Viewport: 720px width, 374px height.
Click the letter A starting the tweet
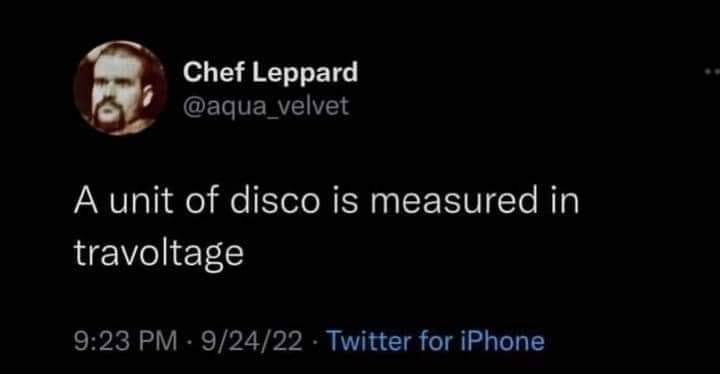click(86, 201)
